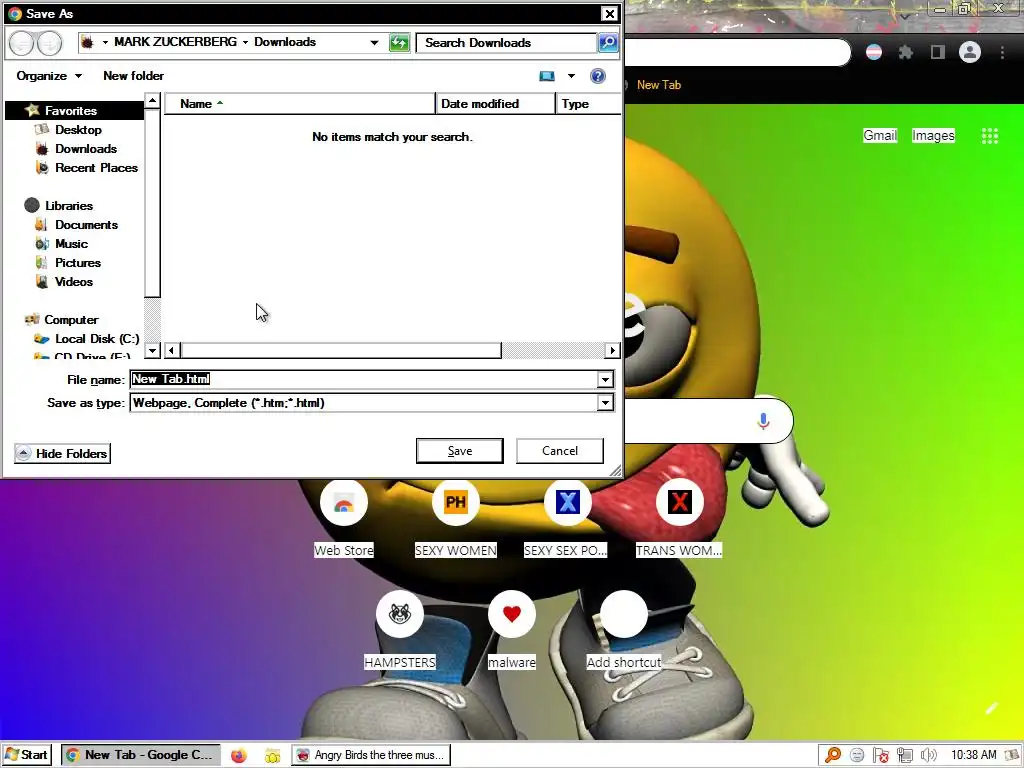Click the refresh button beside the address path
The image size is (1024, 768).
399,43
